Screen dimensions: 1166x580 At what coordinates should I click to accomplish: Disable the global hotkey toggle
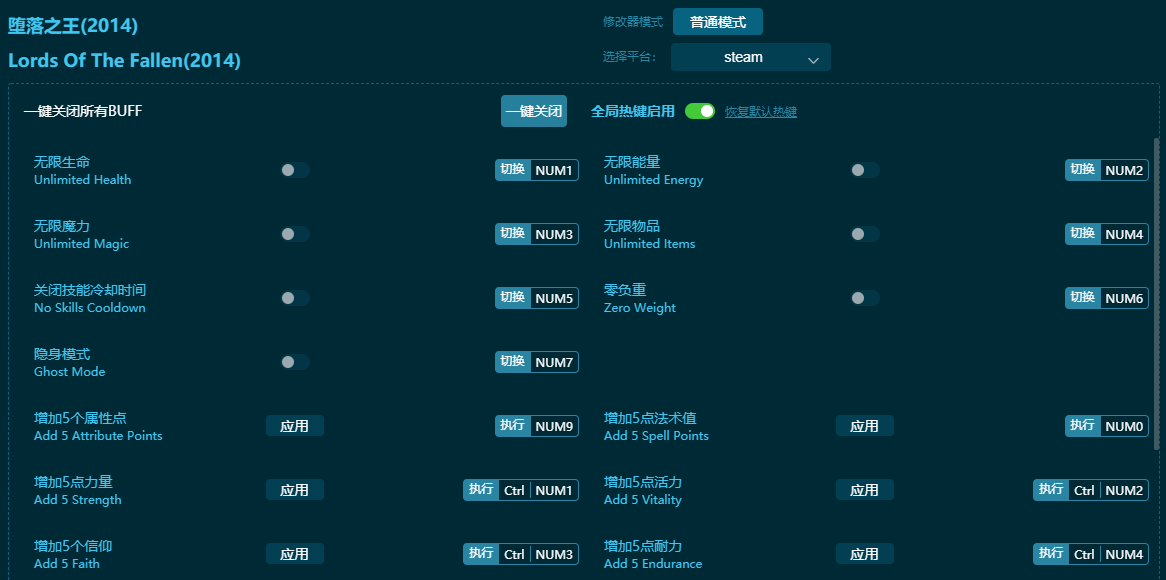click(x=700, y=111)
